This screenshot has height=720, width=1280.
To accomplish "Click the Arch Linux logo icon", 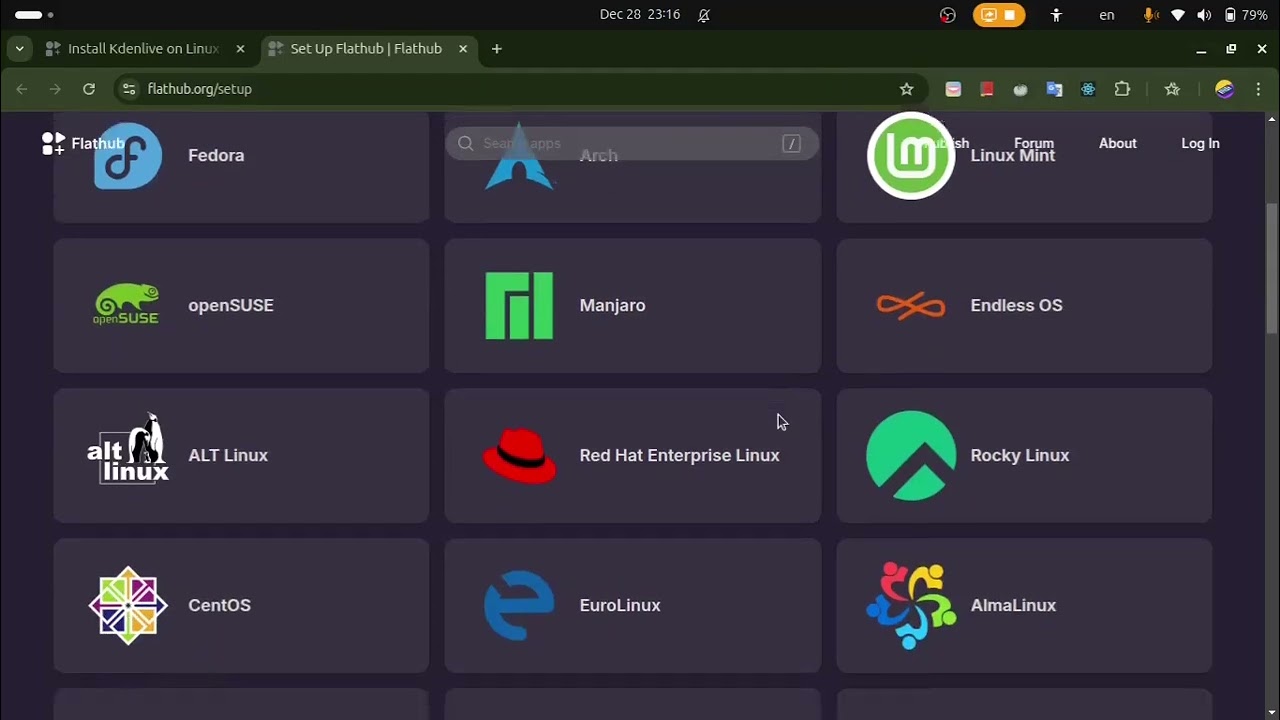I will (519, 155).
